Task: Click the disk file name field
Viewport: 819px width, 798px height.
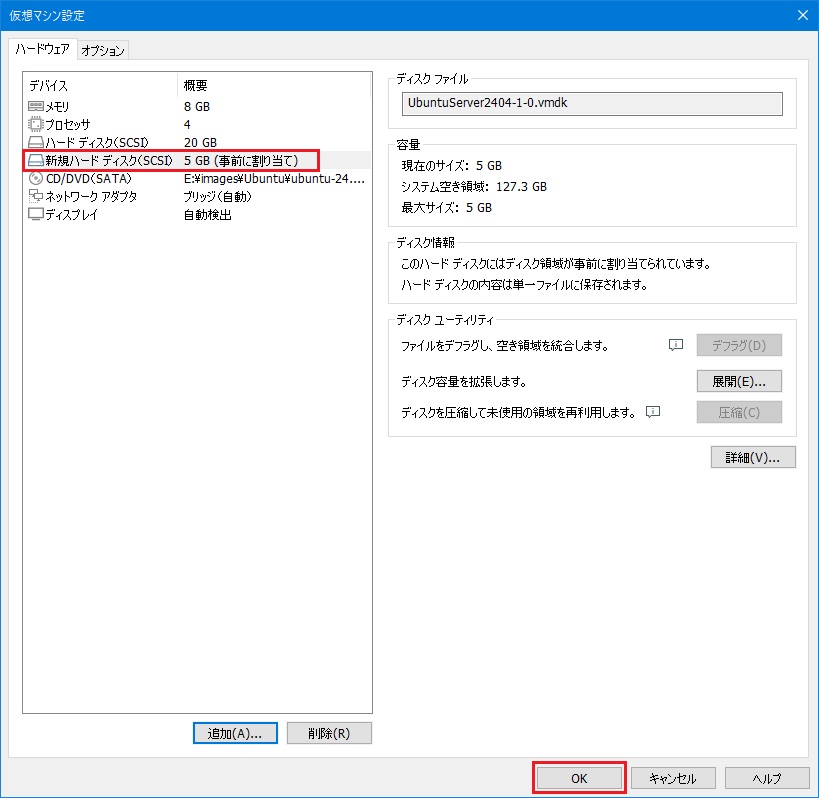Action: coord(592,103)
